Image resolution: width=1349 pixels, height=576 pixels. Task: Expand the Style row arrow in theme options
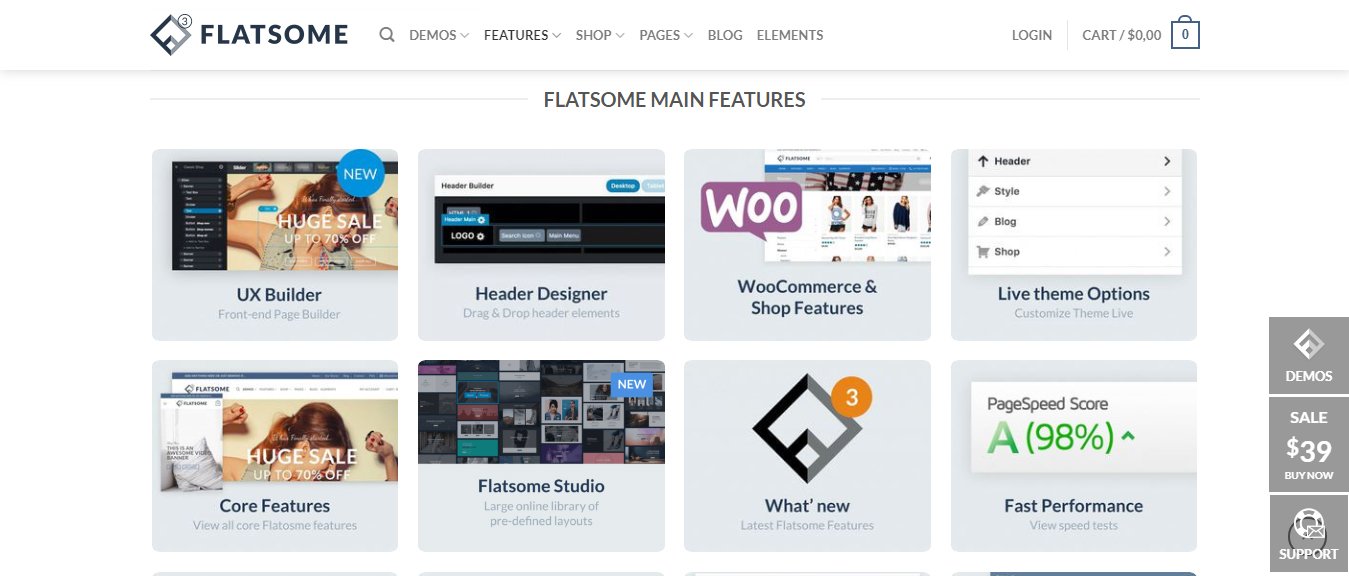1167,191
